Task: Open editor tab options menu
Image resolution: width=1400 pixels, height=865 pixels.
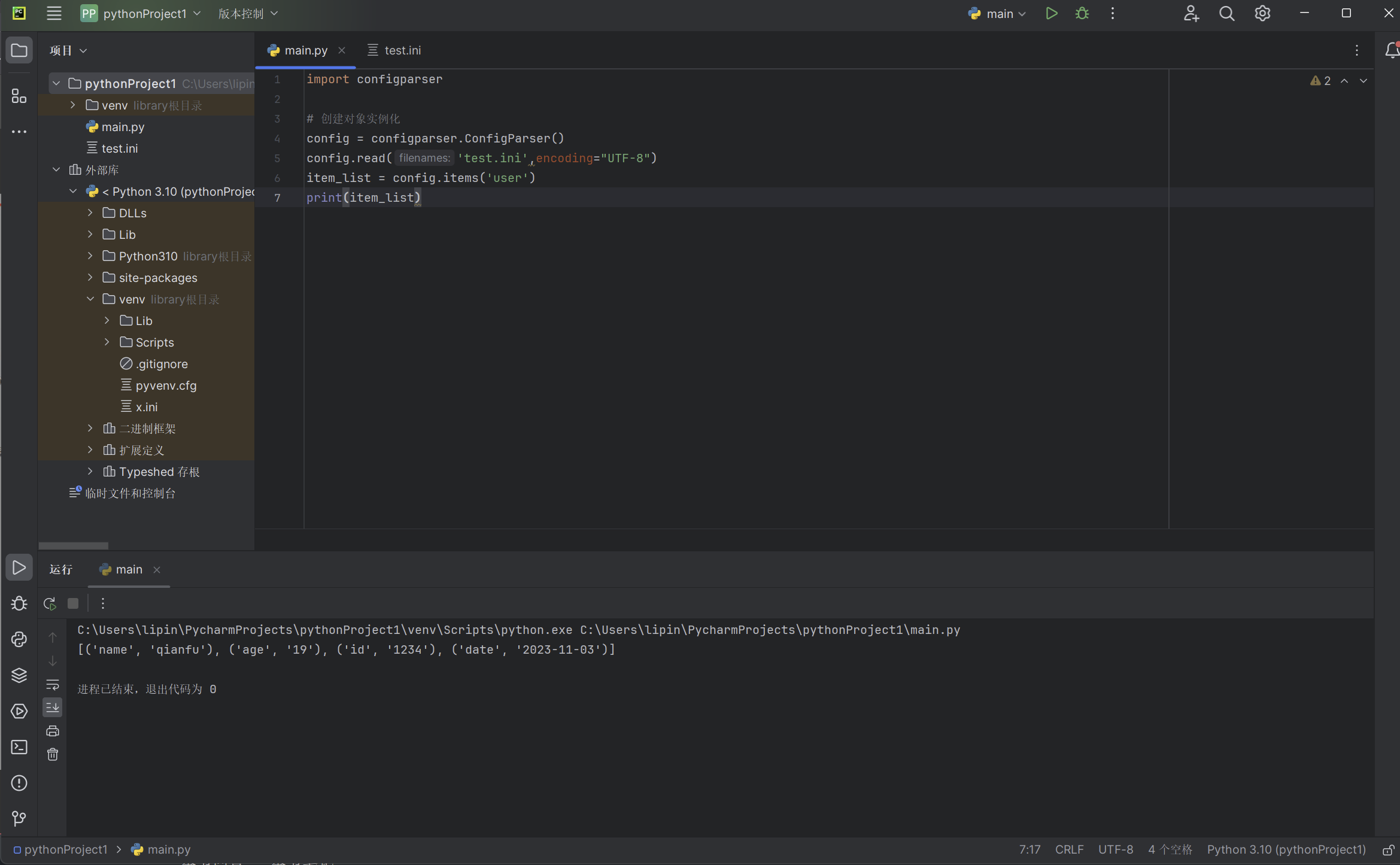Action: point(1357,50)
